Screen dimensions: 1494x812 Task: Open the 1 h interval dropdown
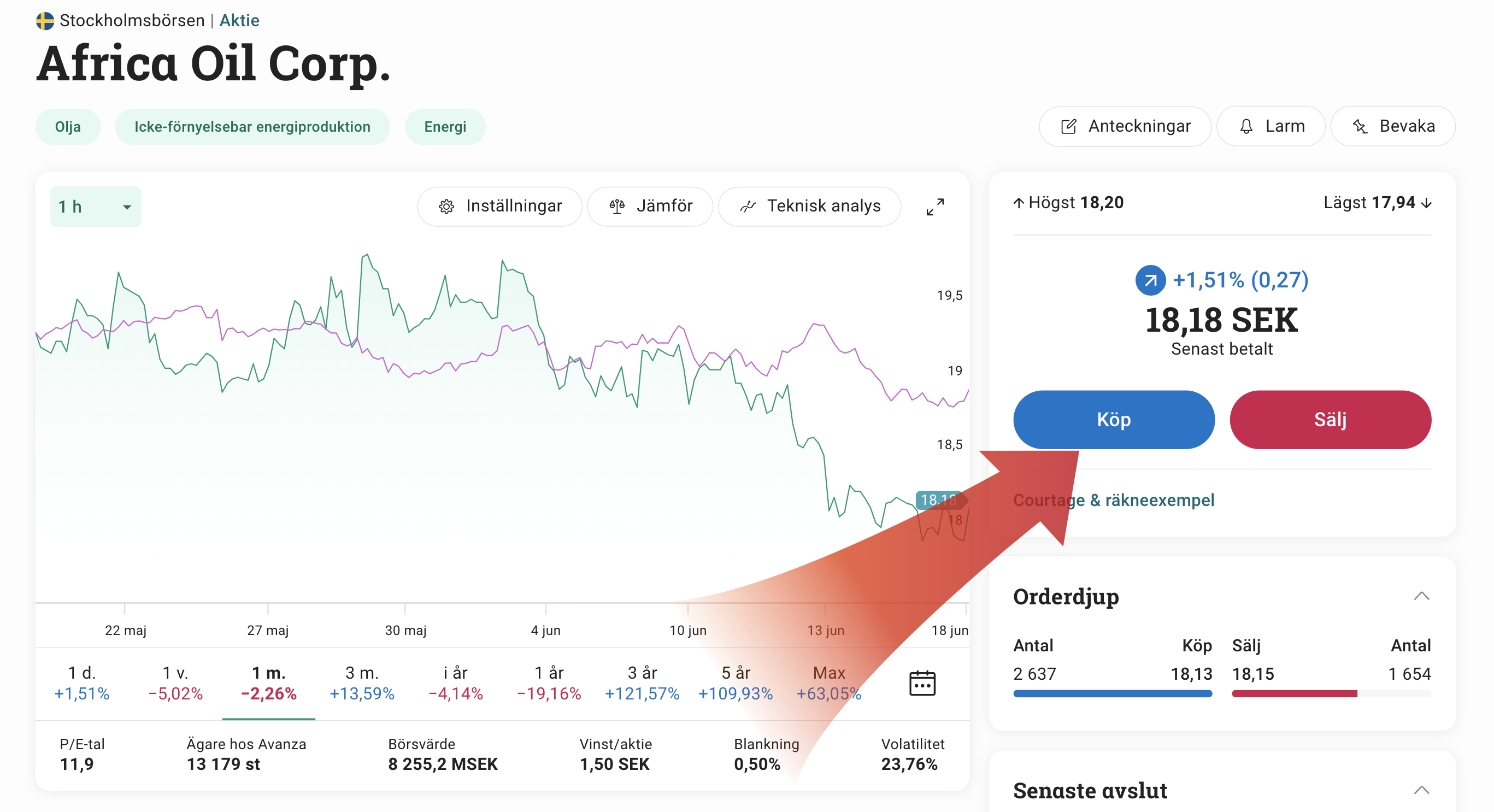tap(96, 207)
